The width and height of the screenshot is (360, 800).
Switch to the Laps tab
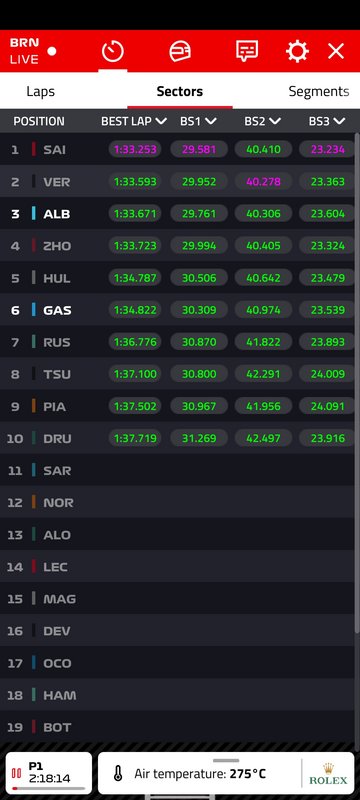point(40,91)
